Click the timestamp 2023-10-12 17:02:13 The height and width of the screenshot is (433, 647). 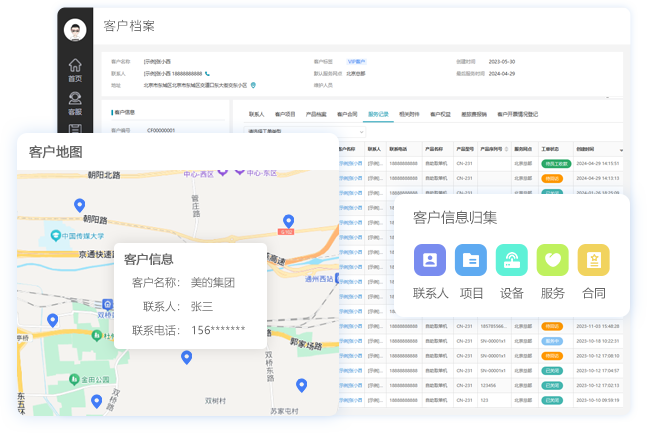[x=597, y=385]
